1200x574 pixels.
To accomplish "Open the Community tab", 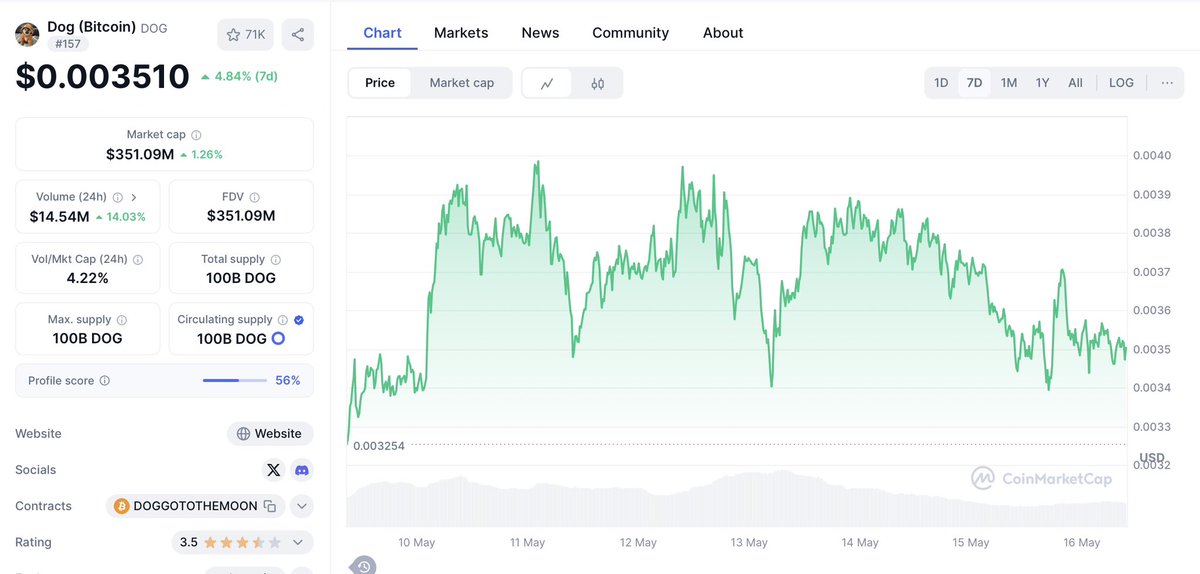I will (630, 33).
